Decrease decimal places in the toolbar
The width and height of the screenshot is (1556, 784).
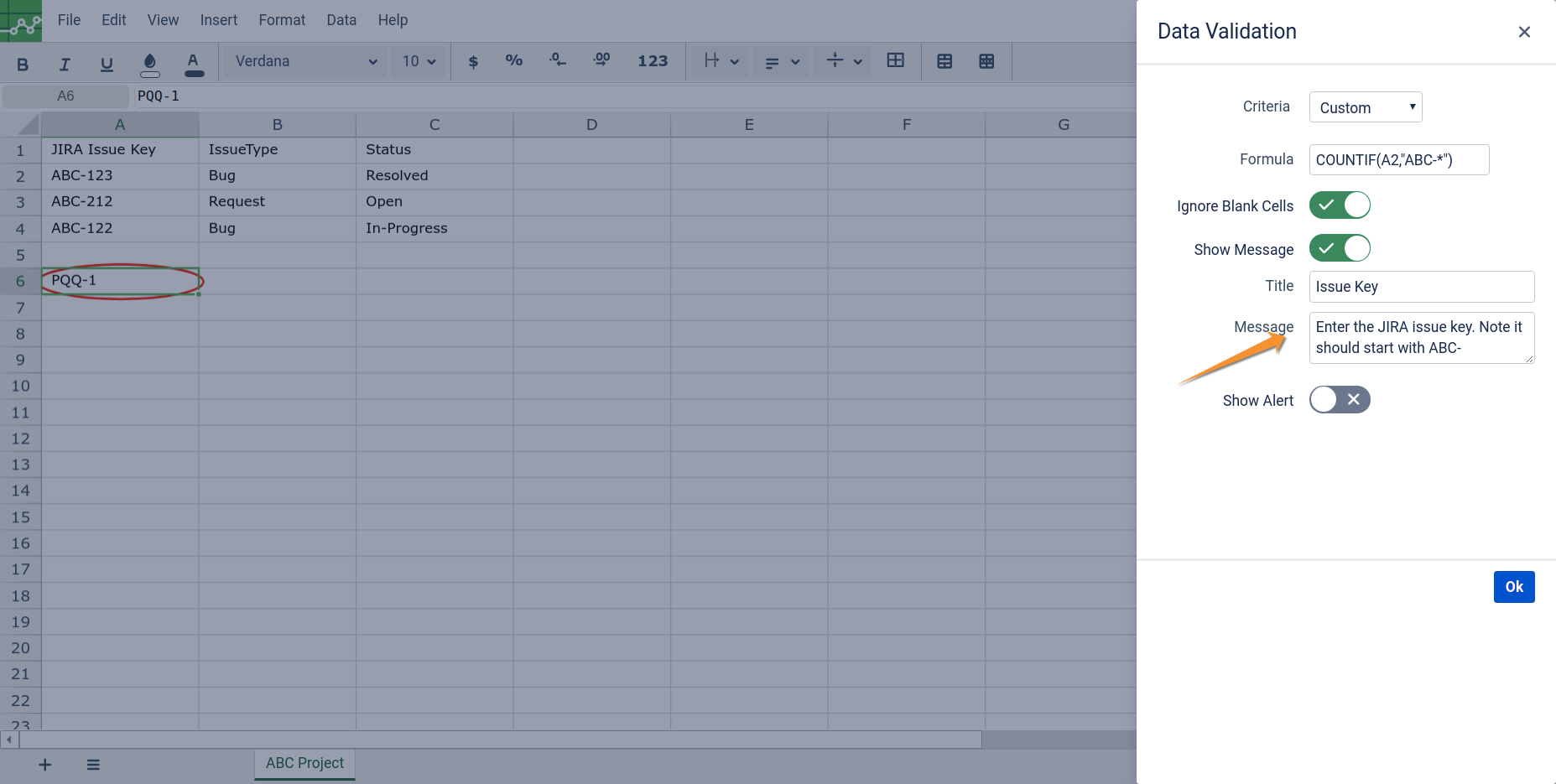[x=558, y=61]
